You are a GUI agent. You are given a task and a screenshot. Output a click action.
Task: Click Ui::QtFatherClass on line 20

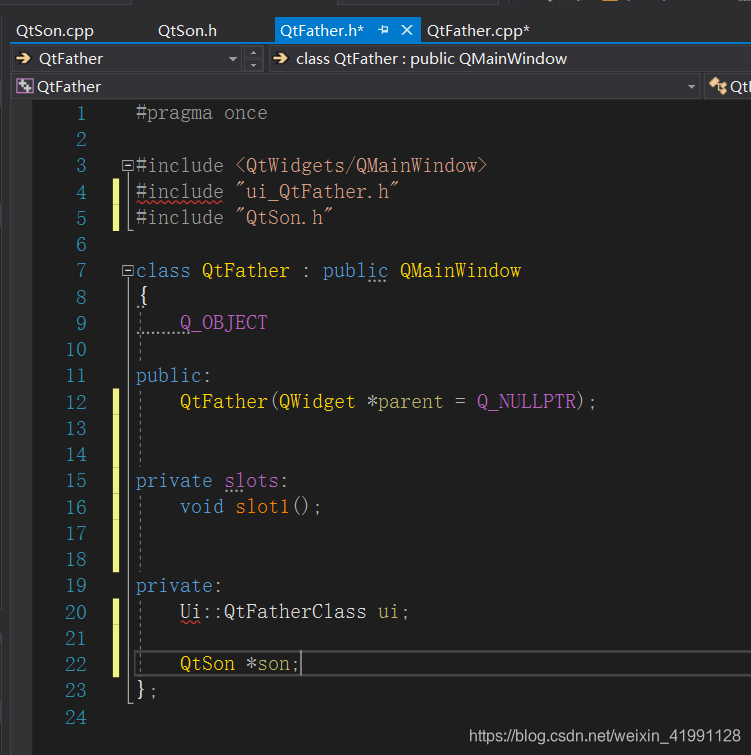point(273,612)
